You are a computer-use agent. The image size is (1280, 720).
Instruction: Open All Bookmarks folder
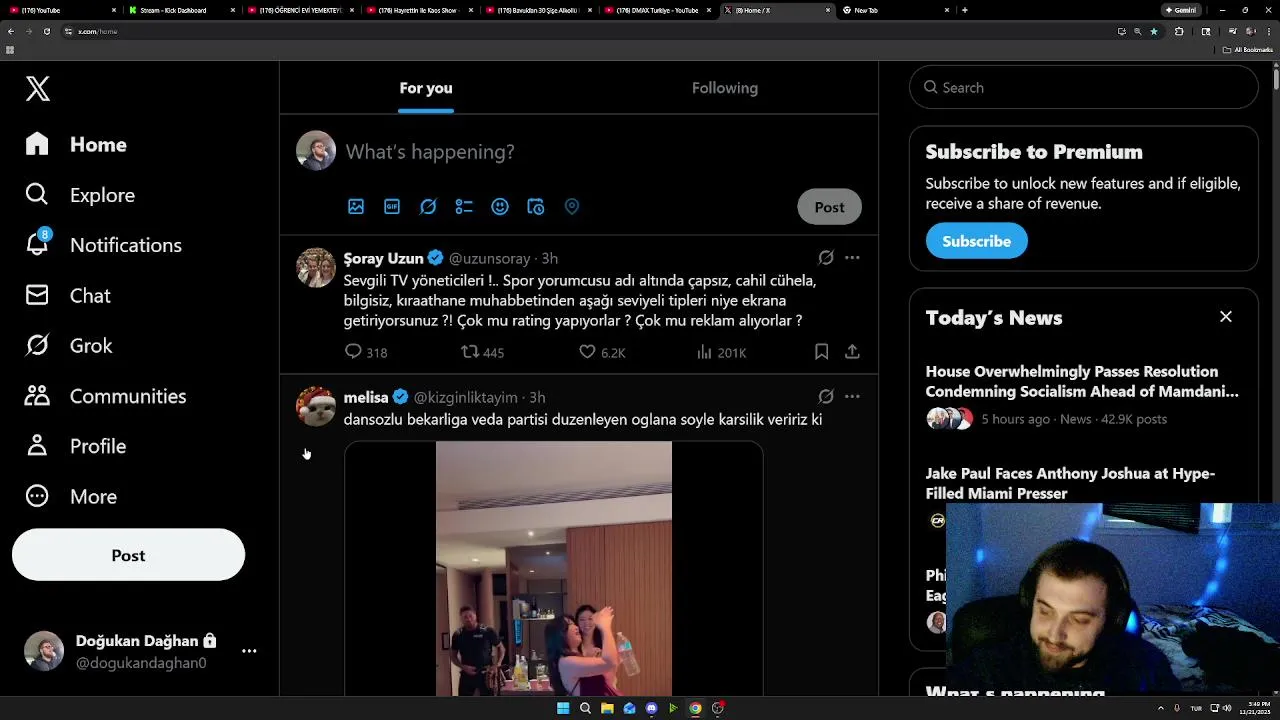1247,49
